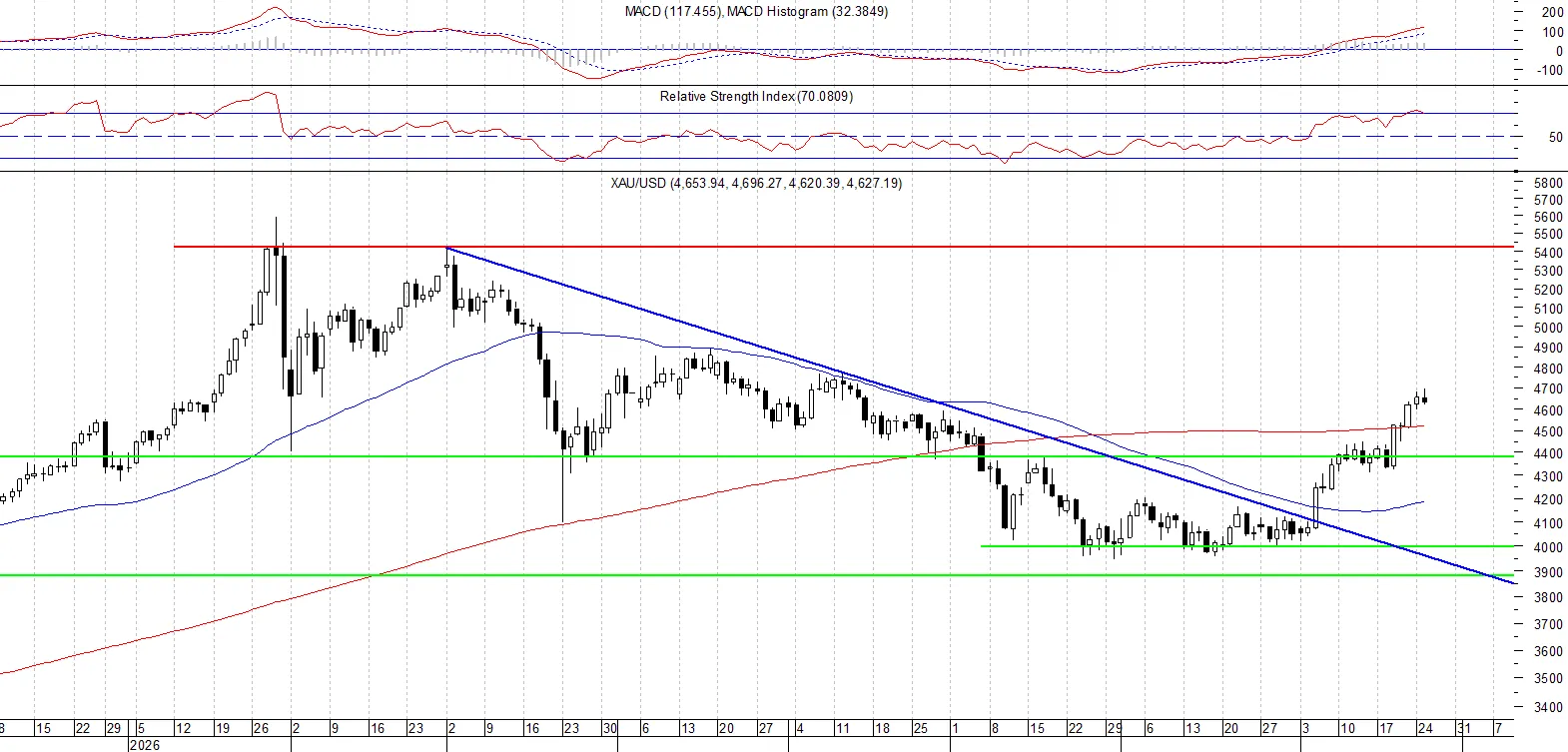Click the date label 24 on time axis

(x=1425, y=729)
